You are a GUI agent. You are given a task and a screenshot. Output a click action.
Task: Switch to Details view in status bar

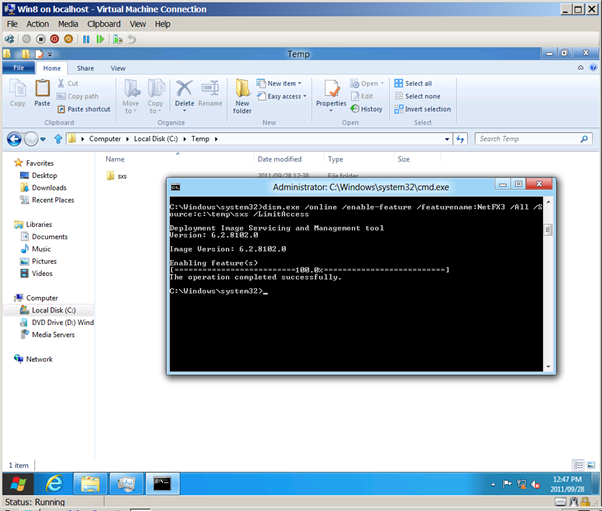pos(578,465)
